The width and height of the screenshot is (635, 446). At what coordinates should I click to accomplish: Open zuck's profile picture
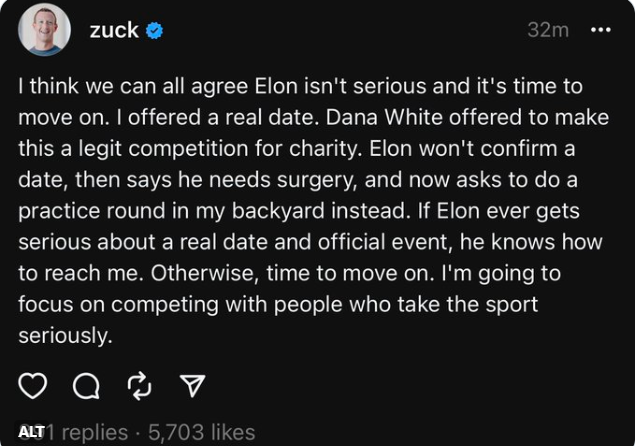pyautogui.click(x=44, y=30)
